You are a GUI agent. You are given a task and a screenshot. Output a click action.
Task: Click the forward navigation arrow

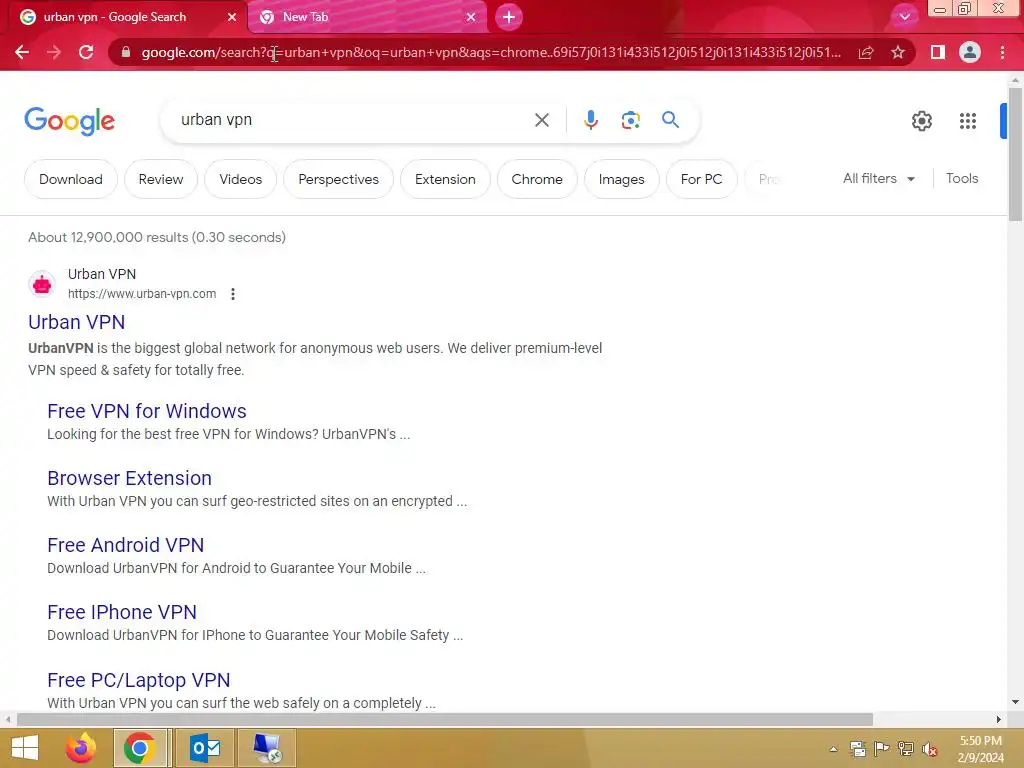click(x=54, y=52)
